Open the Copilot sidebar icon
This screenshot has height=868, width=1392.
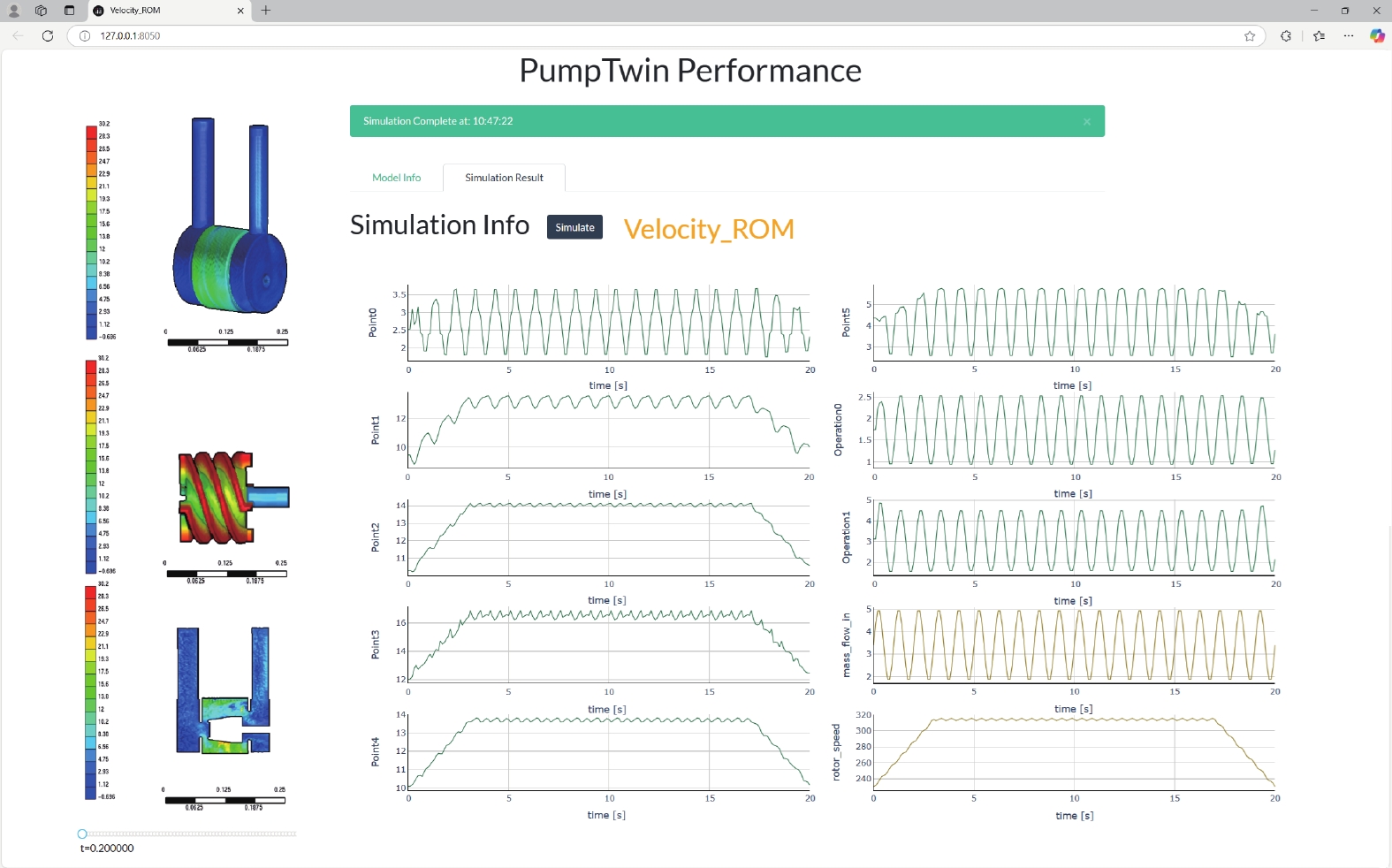pos(1376,36)
